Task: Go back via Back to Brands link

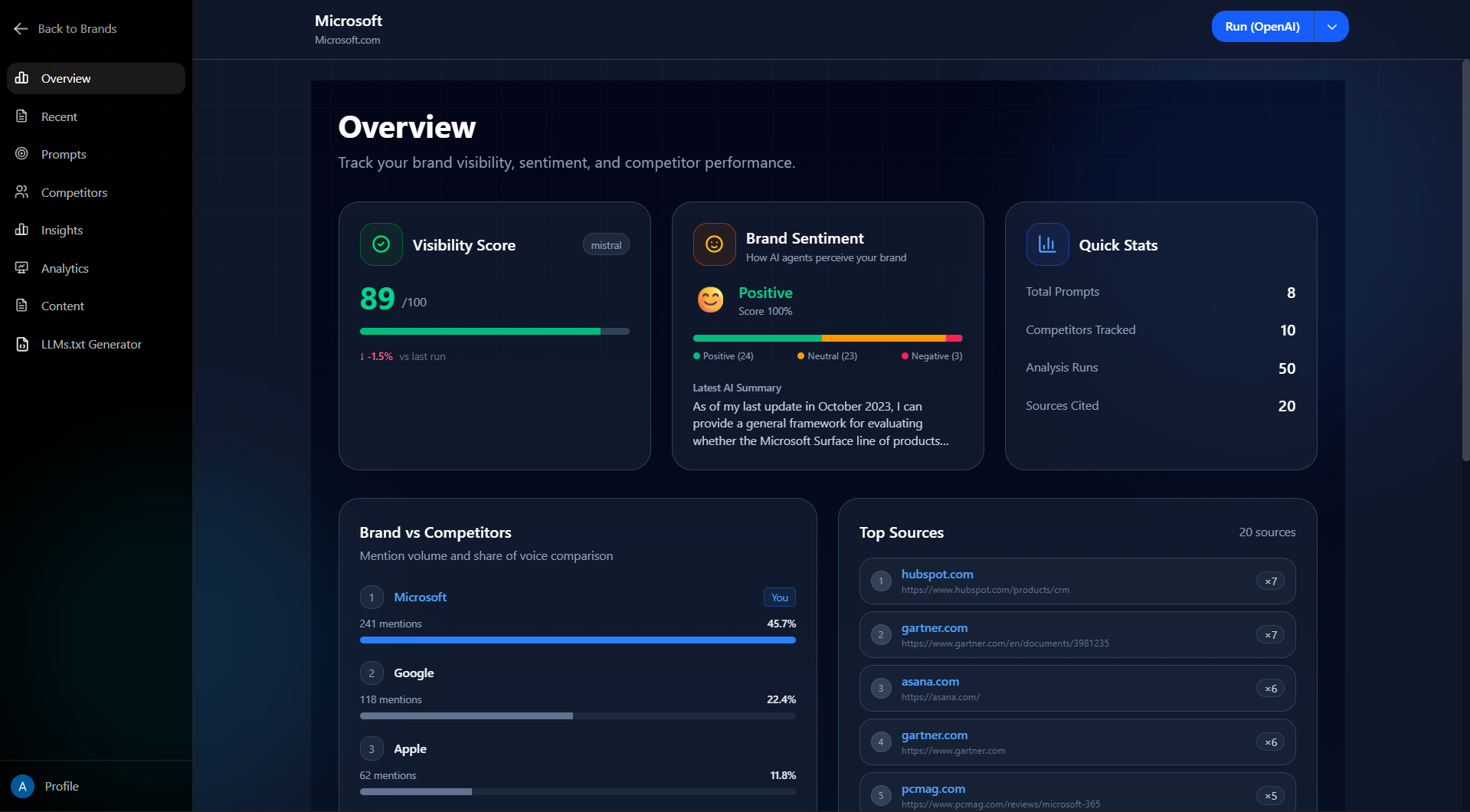Action: click(65, 28)
